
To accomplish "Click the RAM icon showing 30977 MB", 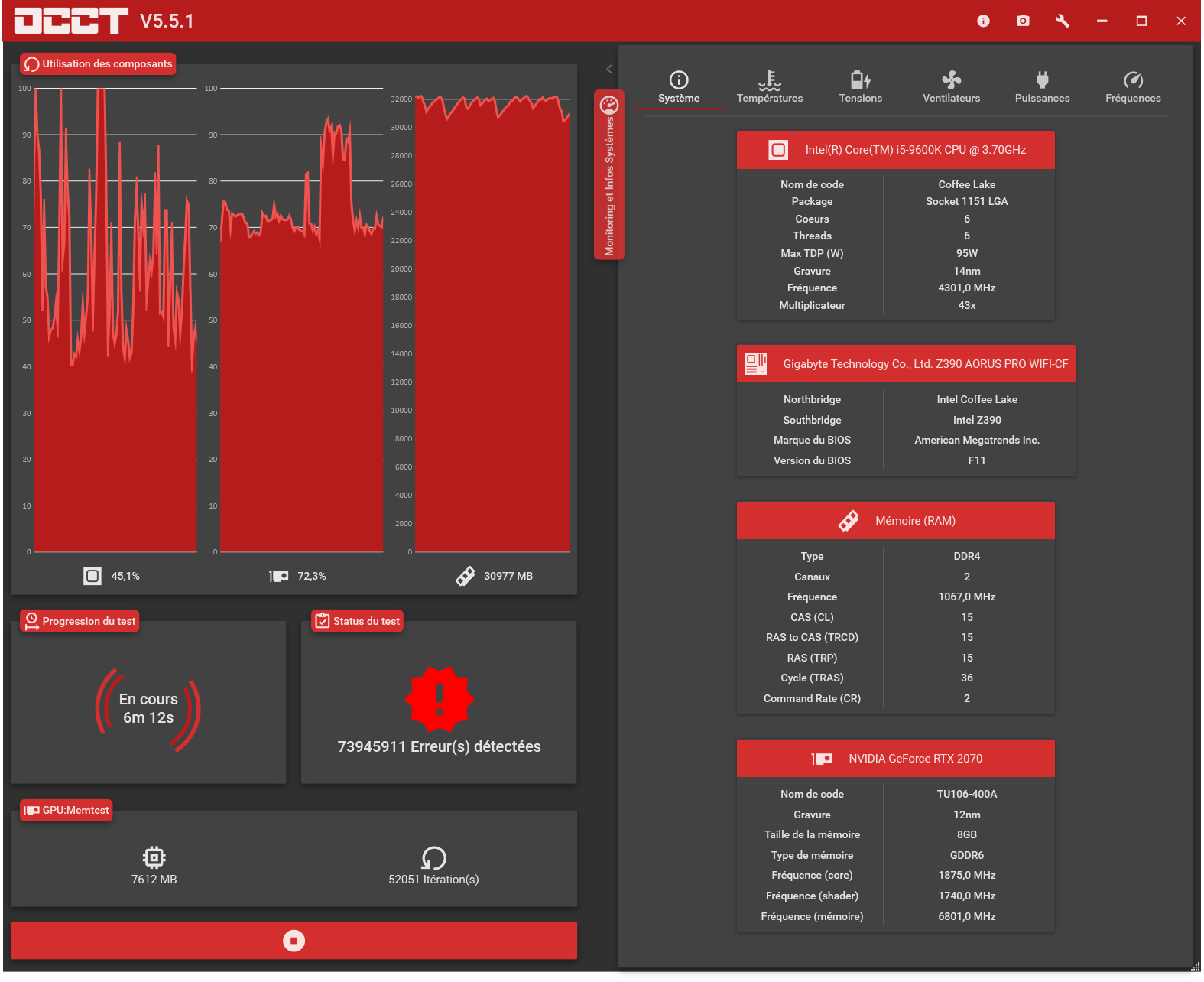I will coord(465,576).
